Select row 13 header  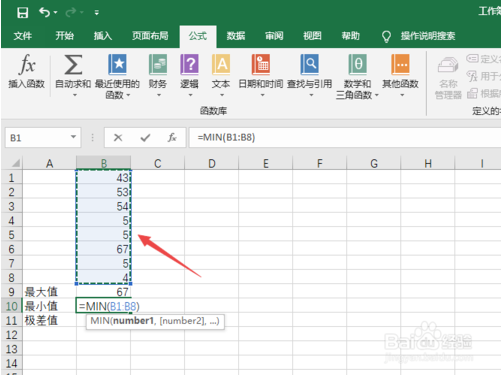[11, 349]
